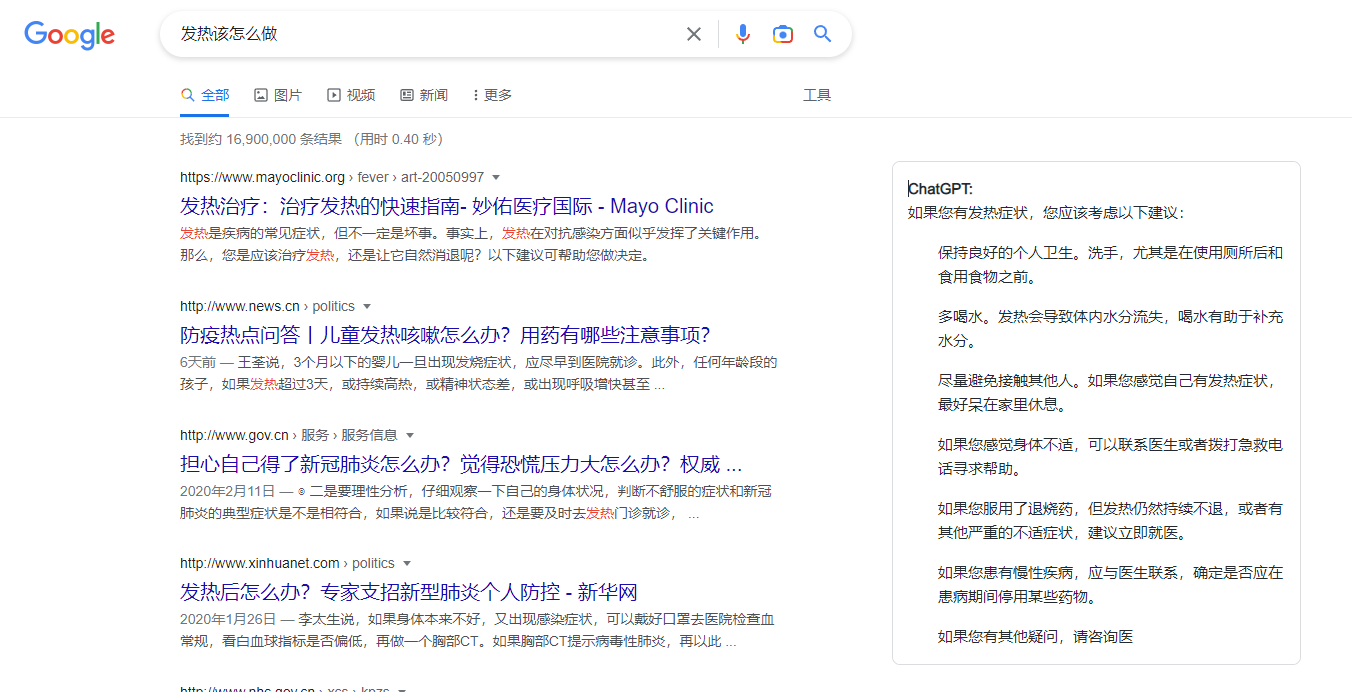1352x692 pixels.
Task: Click the 多喝水 advice paragraph
Action: click(1110, 329)
